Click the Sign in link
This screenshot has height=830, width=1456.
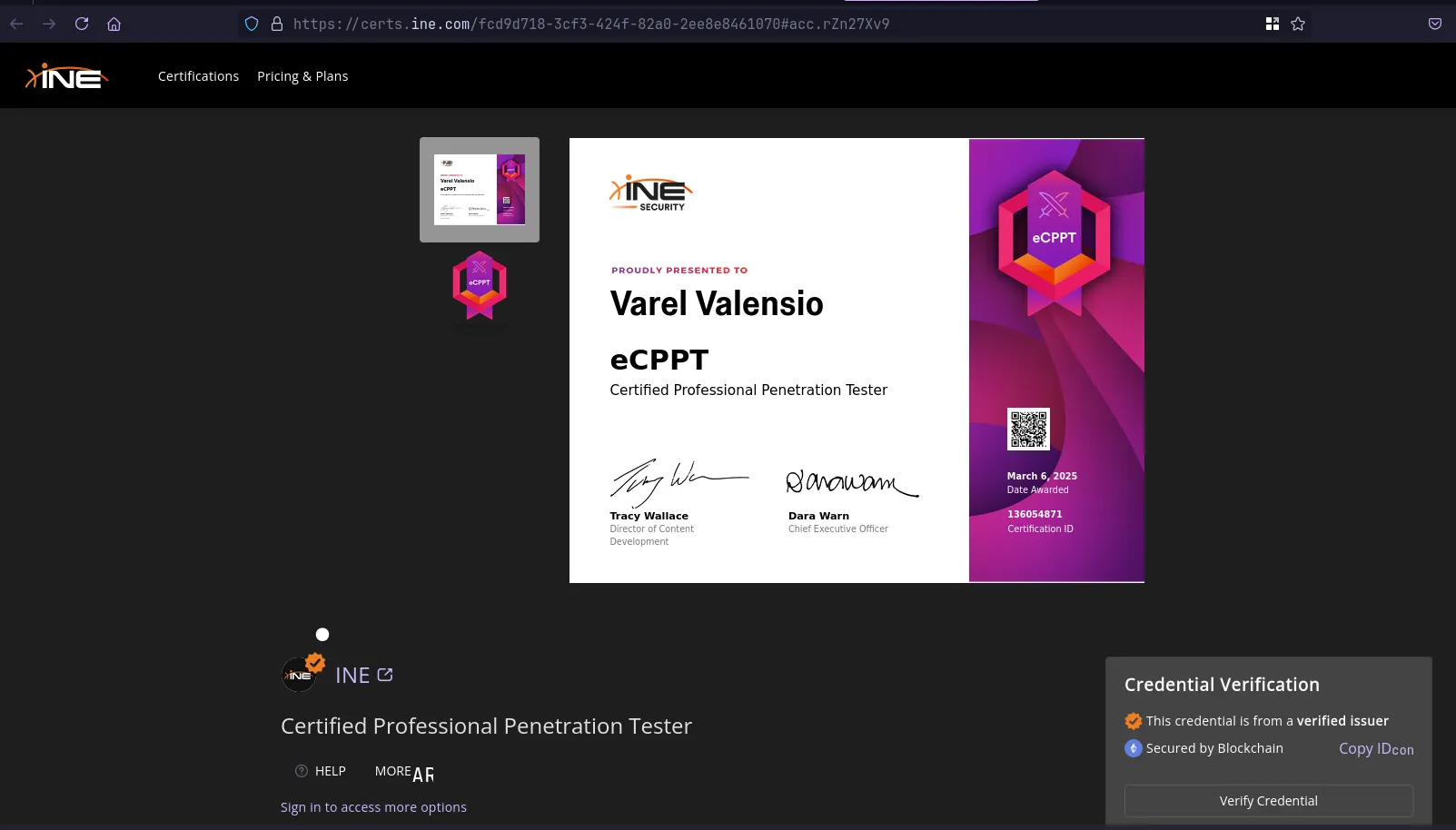pos(300,807)
